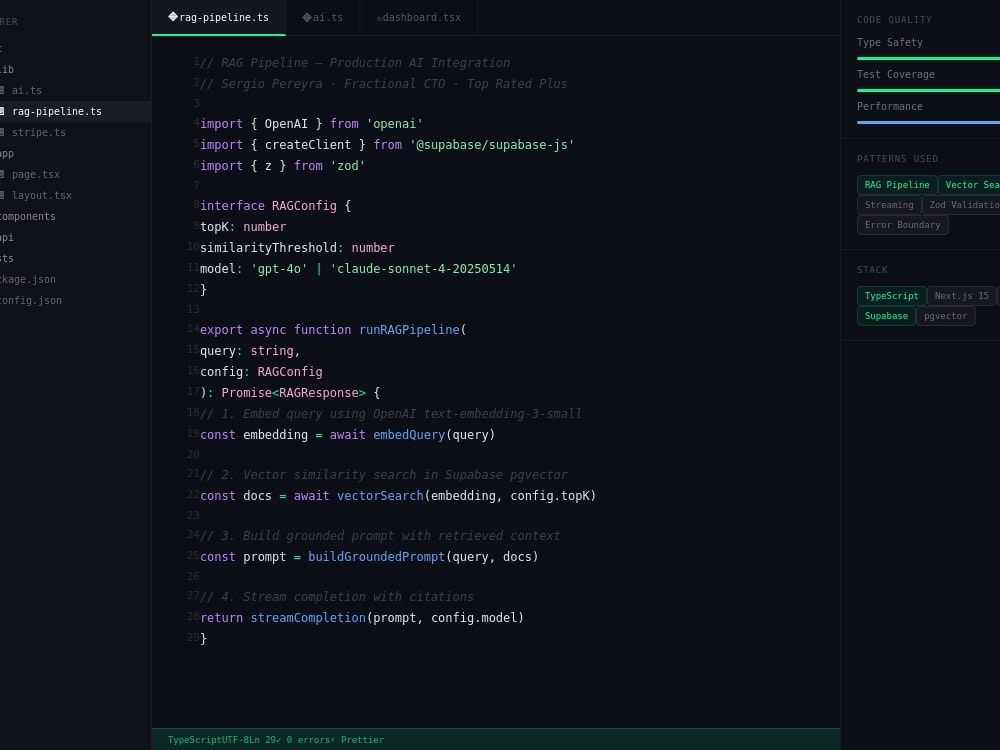Click RAGConfig in the interface declaration
This screenshot has width=1000, height=750.
click(304, 205)
